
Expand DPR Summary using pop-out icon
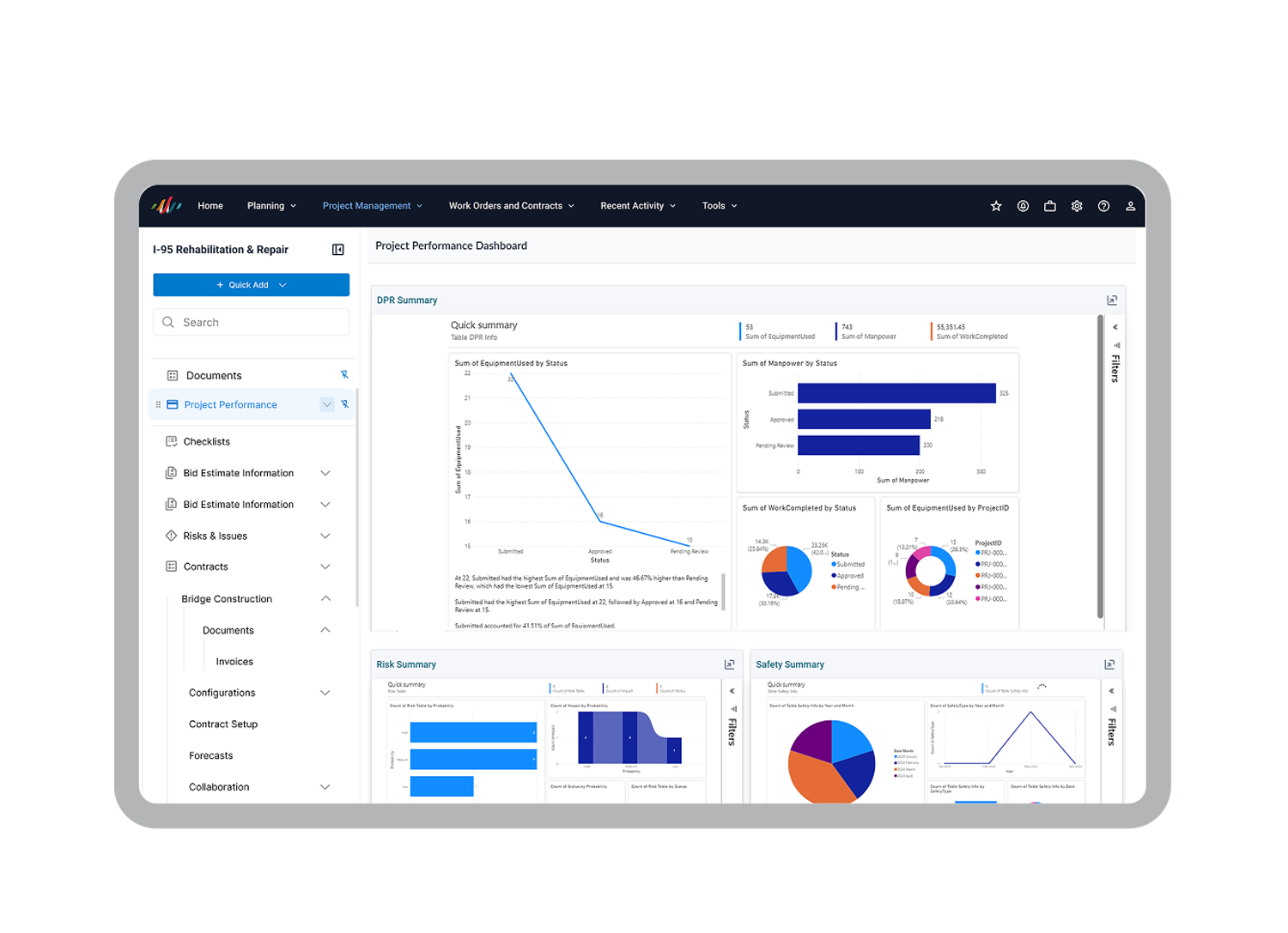click(x=1112, y=300)
